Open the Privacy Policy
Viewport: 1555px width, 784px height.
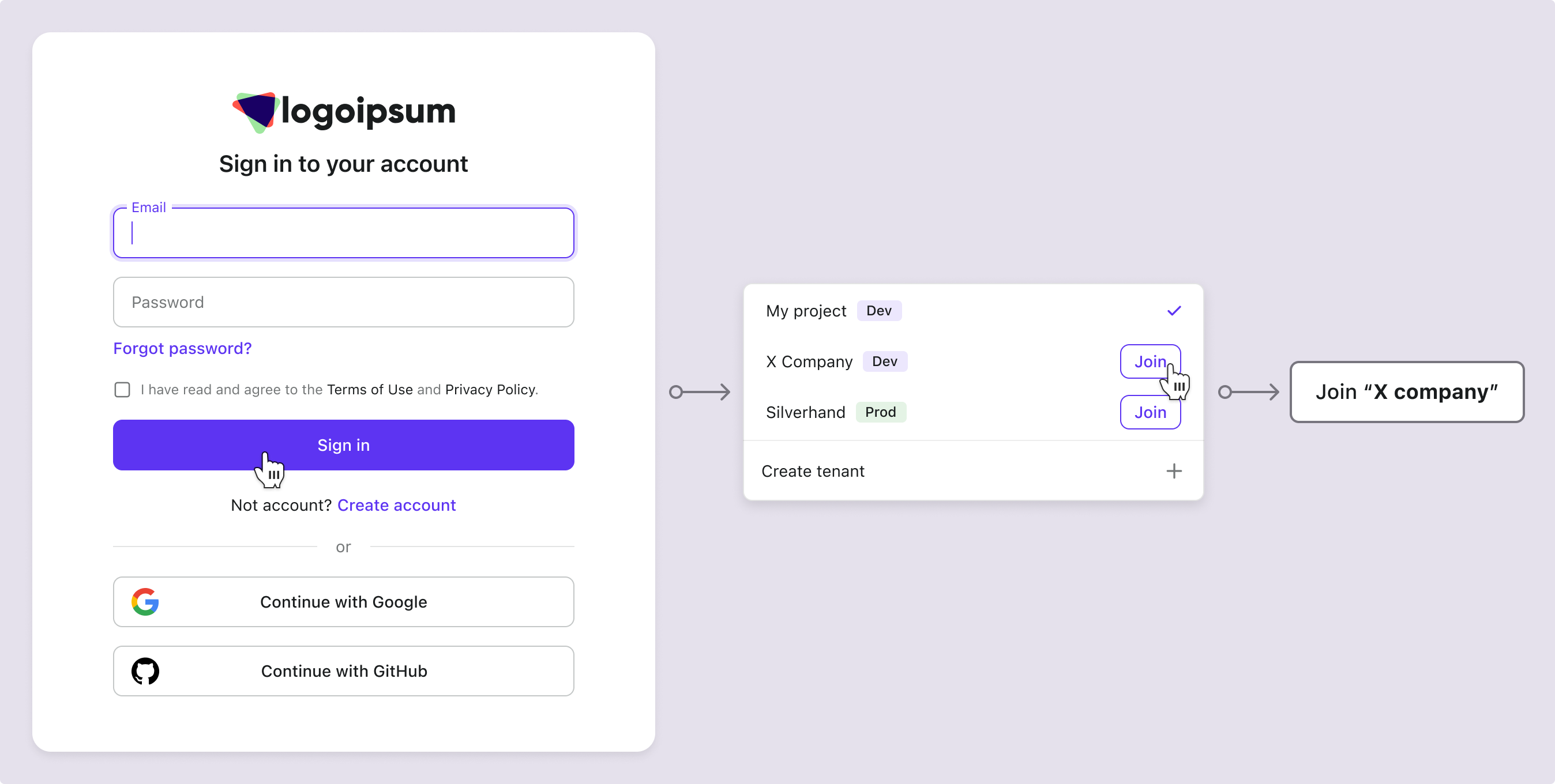pos(490,389)
